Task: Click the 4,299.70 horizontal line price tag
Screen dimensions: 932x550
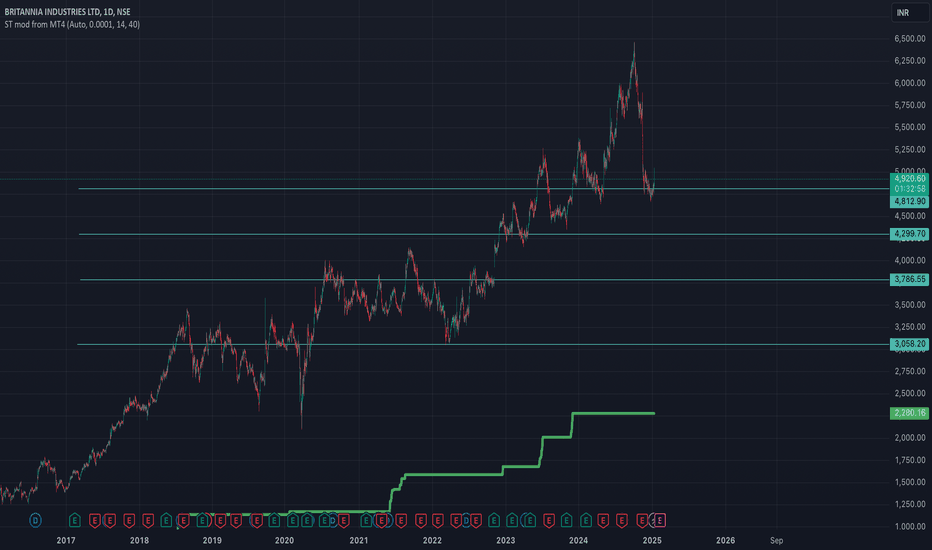Action: (x=909, y=234)
